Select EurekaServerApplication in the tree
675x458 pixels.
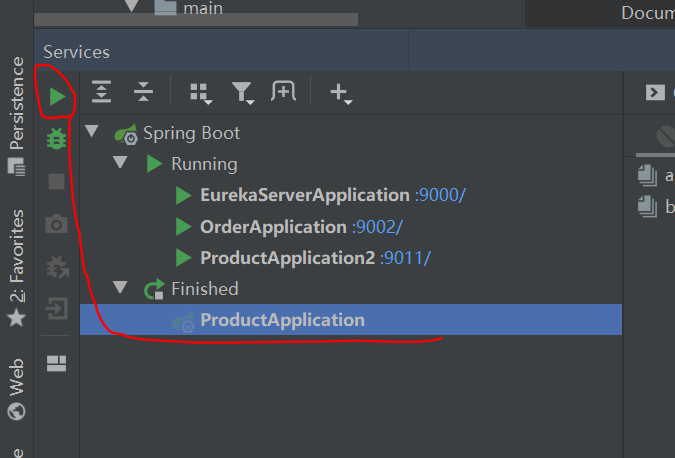click(x=305, y=195)
